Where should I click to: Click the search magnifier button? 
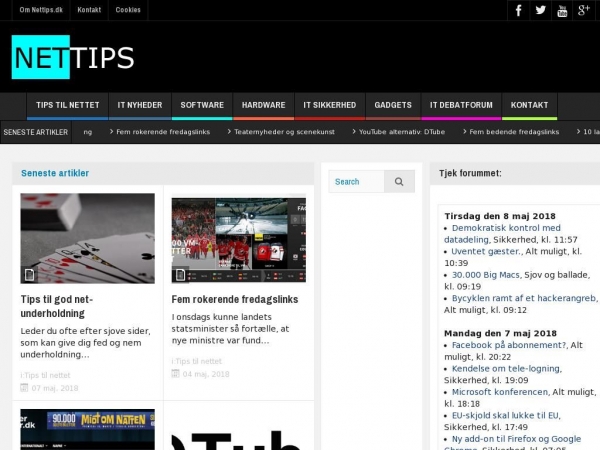399,181
